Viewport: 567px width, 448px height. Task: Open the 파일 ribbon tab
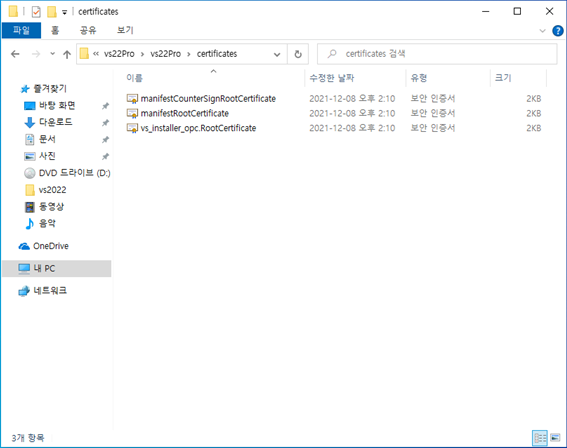(21, 30)
